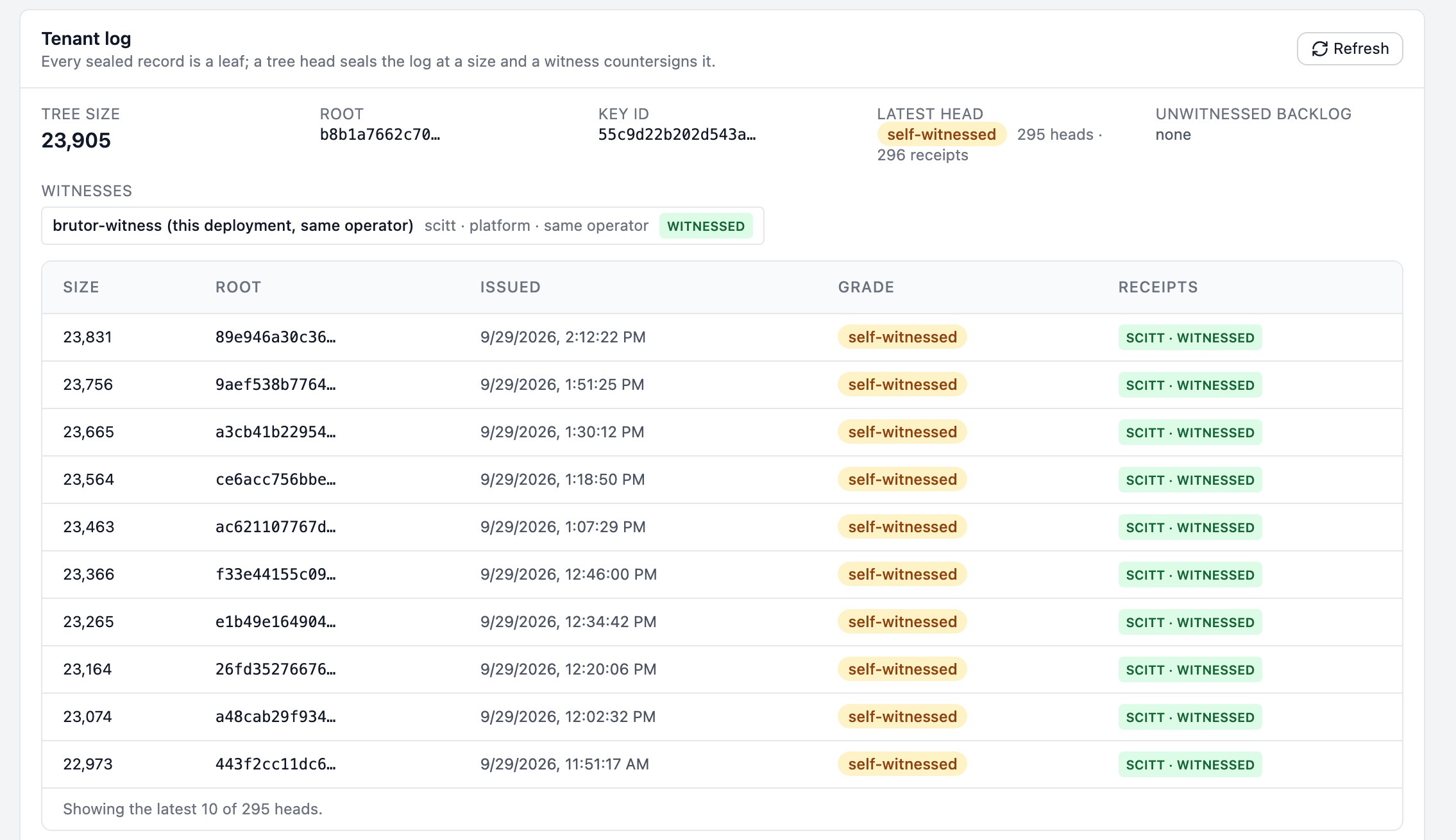Click size cell 22,973
1456x840 pixels.
point(88,764)
